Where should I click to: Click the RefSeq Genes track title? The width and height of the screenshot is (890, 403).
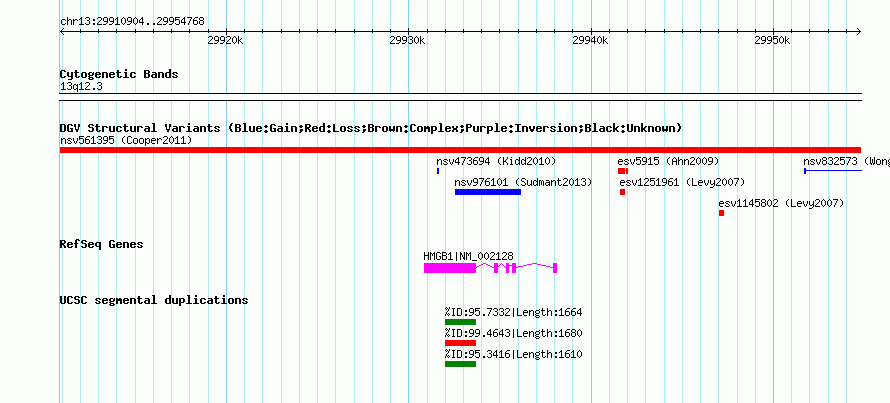[x=102, y=244]
